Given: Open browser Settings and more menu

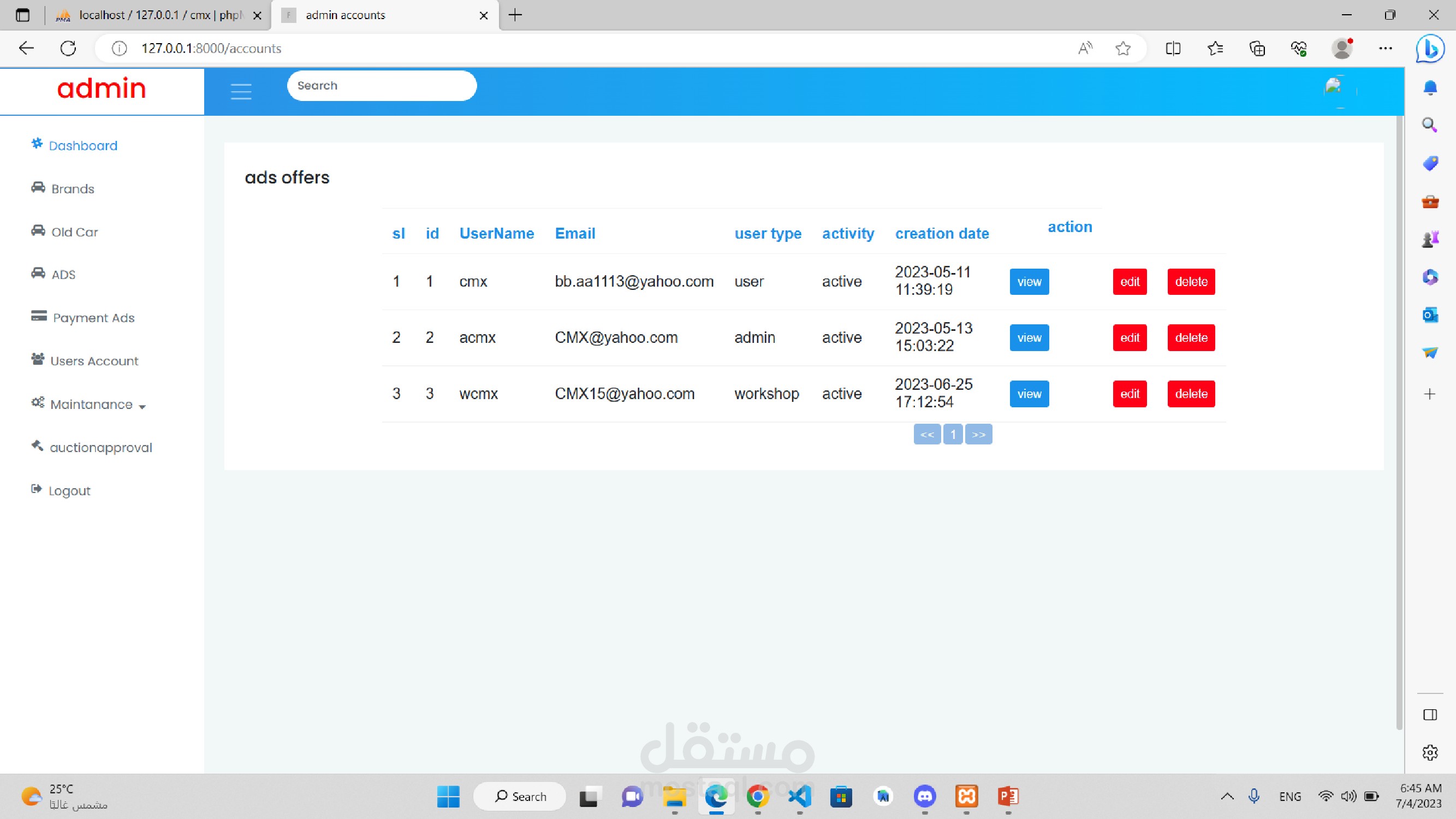Looking at the screenshot, I should click(x=1385, y=49).
